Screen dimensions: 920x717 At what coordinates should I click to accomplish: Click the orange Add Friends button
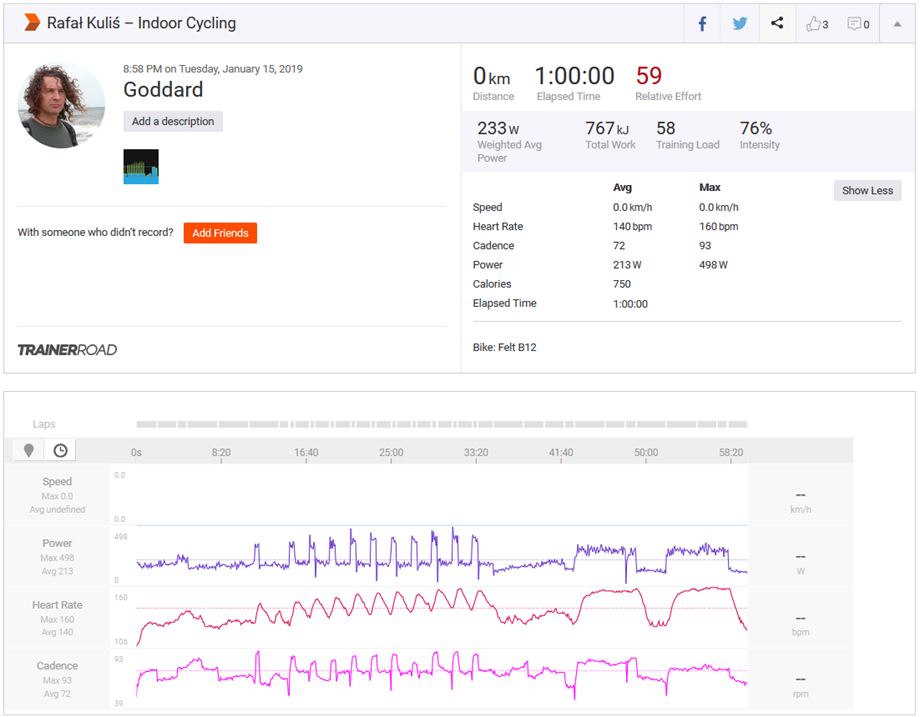point(220,233)
